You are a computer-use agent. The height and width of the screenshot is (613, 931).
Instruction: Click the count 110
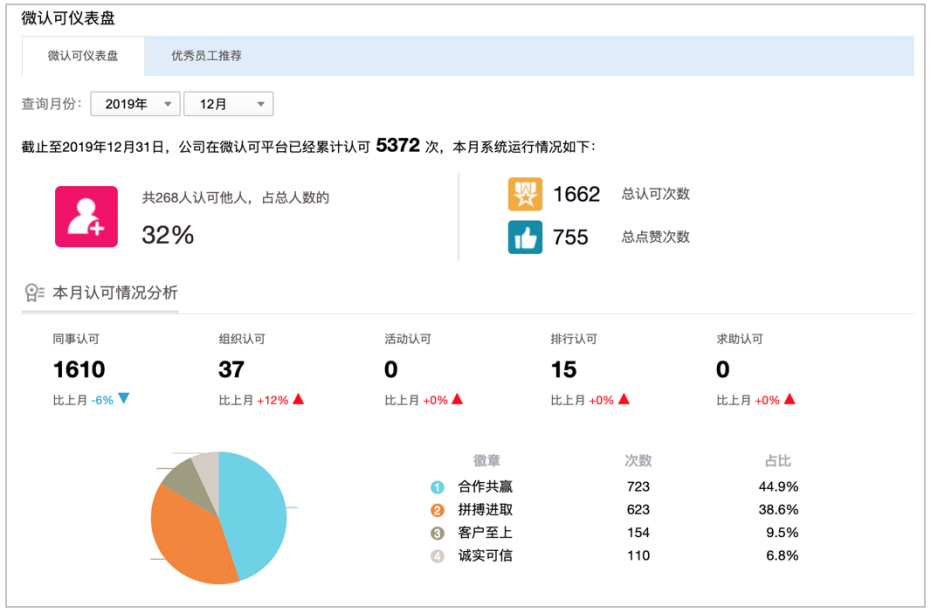click(638, 556)
